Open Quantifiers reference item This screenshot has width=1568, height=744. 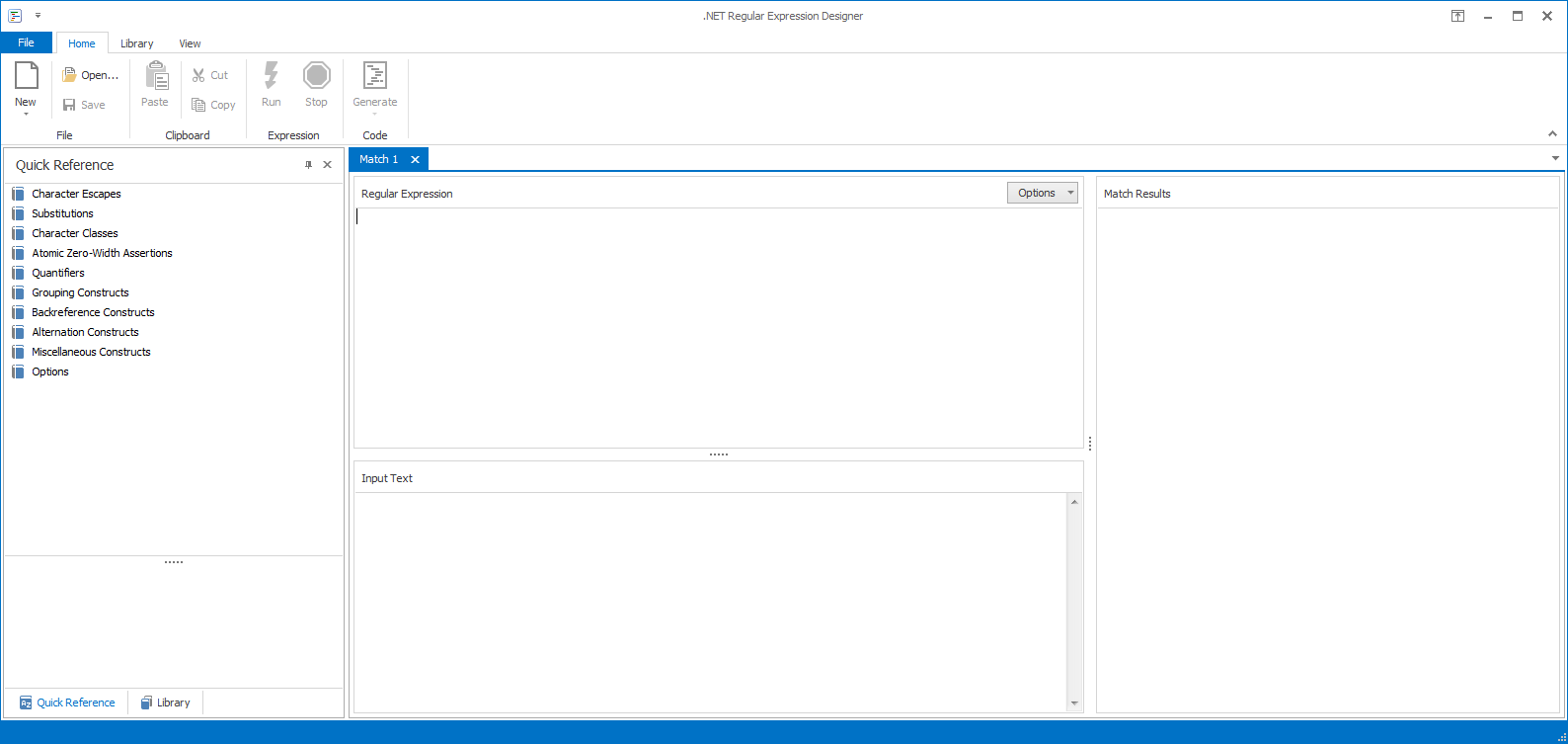click(x=58, y=273)
